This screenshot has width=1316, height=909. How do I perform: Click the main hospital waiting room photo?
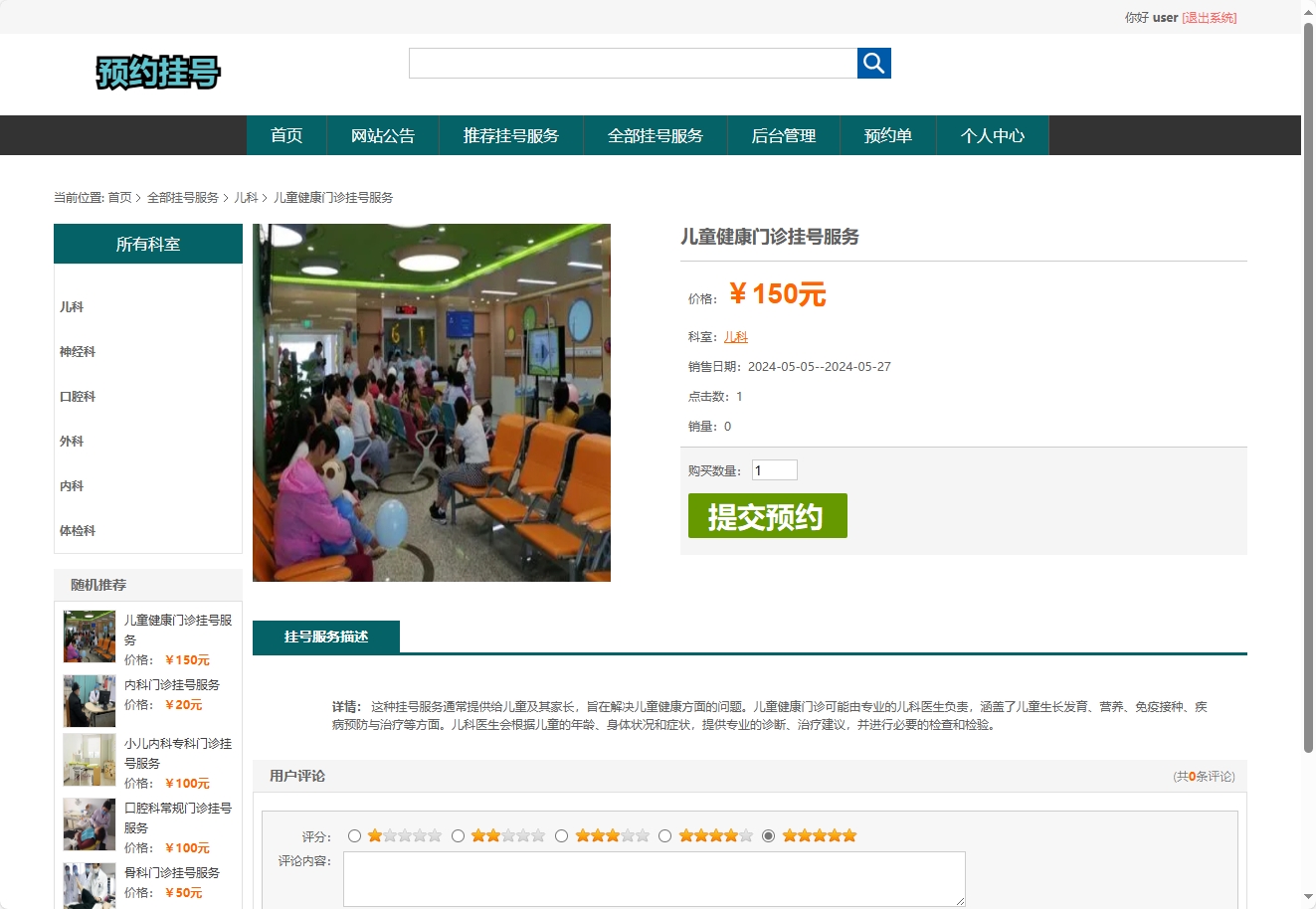click(x=432, y=403)
